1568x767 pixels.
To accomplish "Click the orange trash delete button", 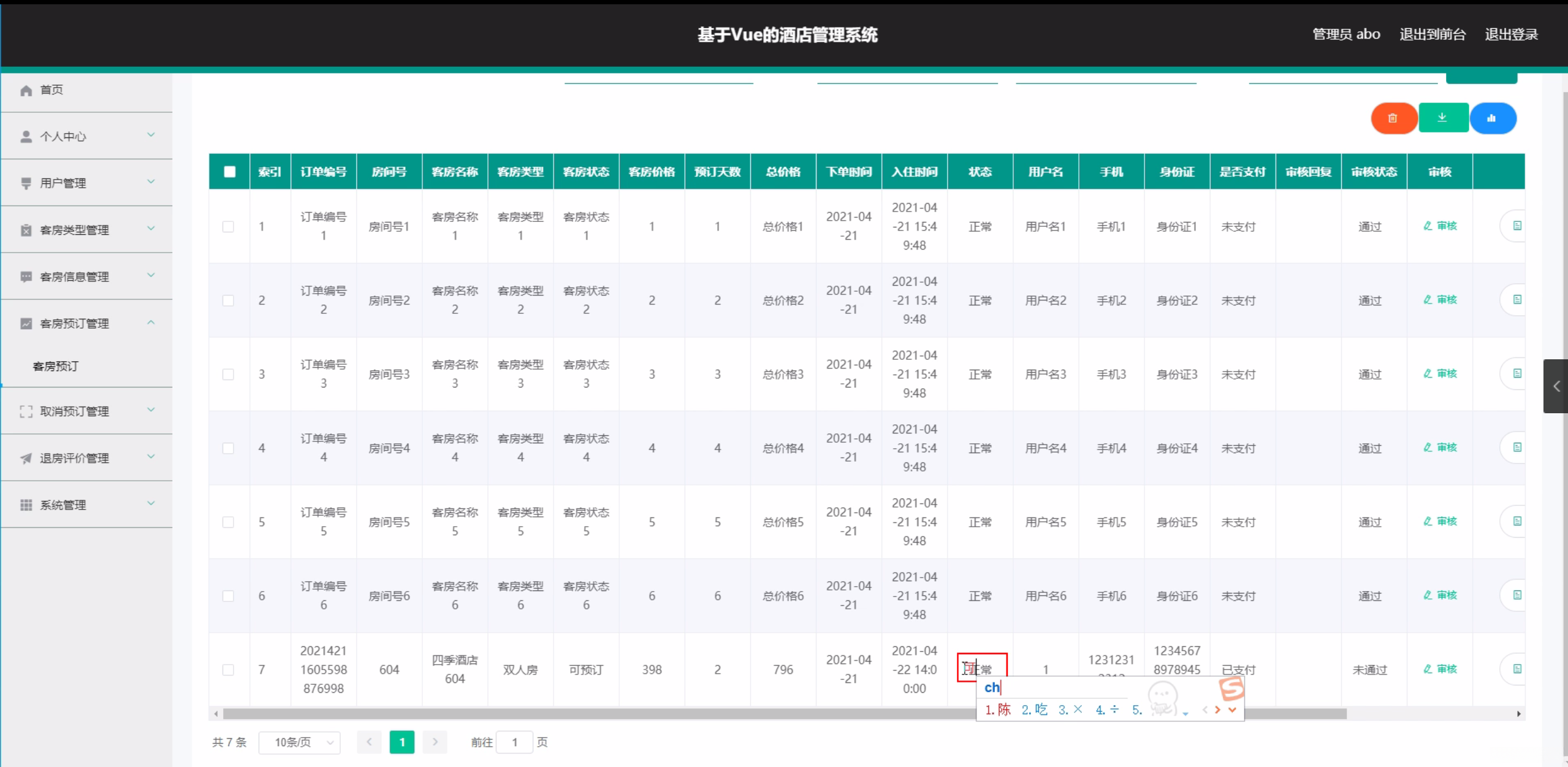I will click(1393, 118).
